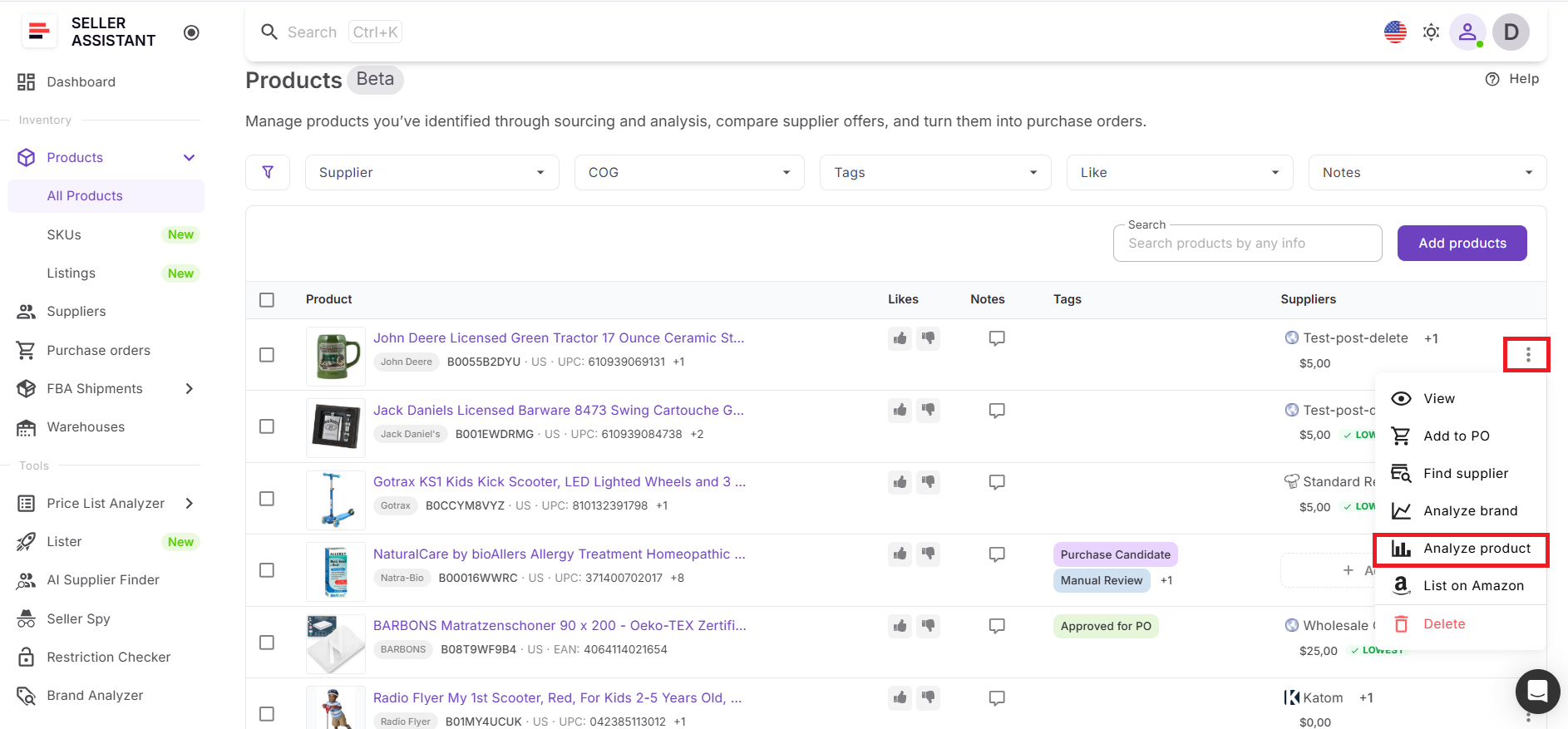Click the Brand Analyzer icon
The image size is (1568, 729).
point(27,695)
